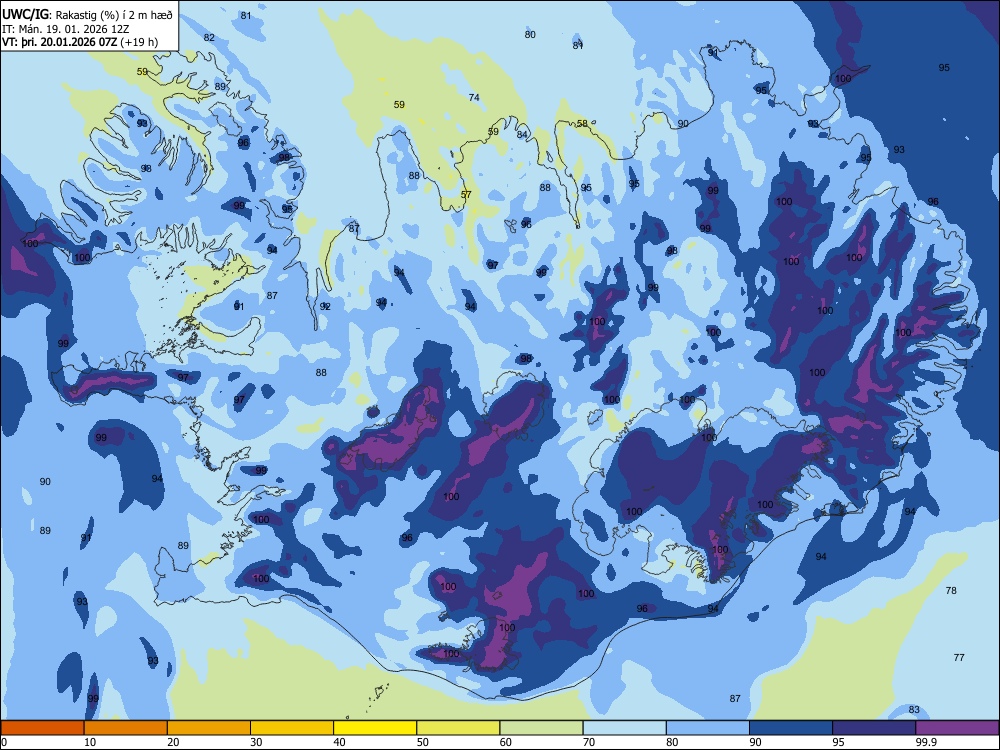Click the 'VT: þri. 20.01.2026 07Z (+19 h)' line
1000x750 pixels.
[x=80, y=42]
